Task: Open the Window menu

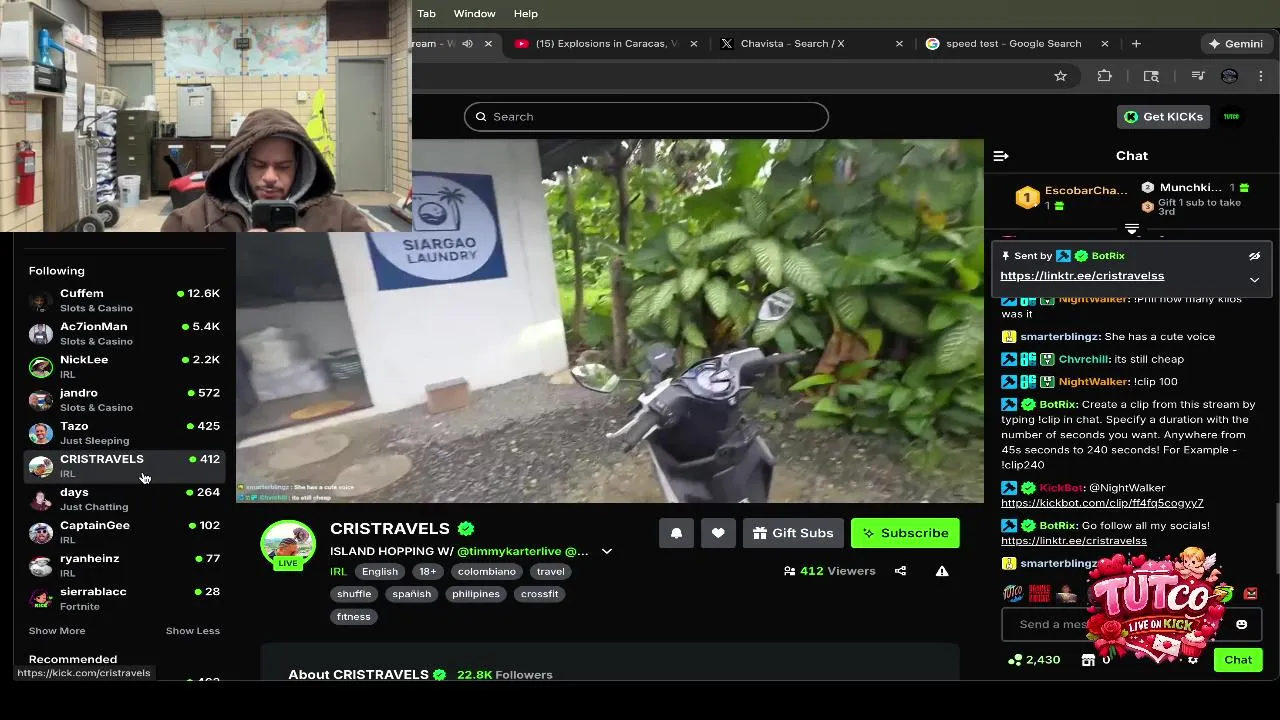Action: tap(474, 13)
